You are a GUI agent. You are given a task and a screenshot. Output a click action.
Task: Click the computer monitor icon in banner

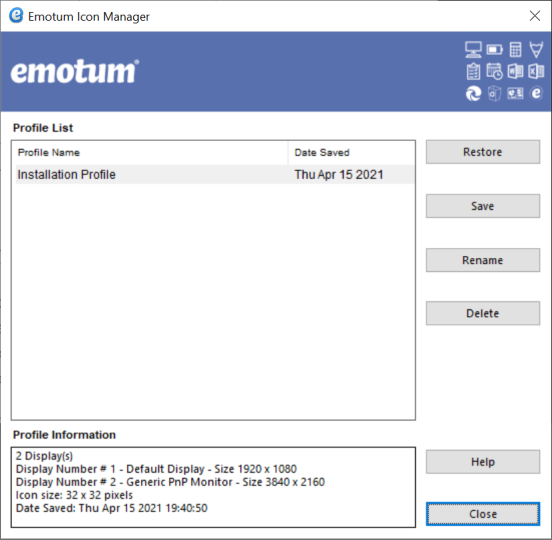473,50
